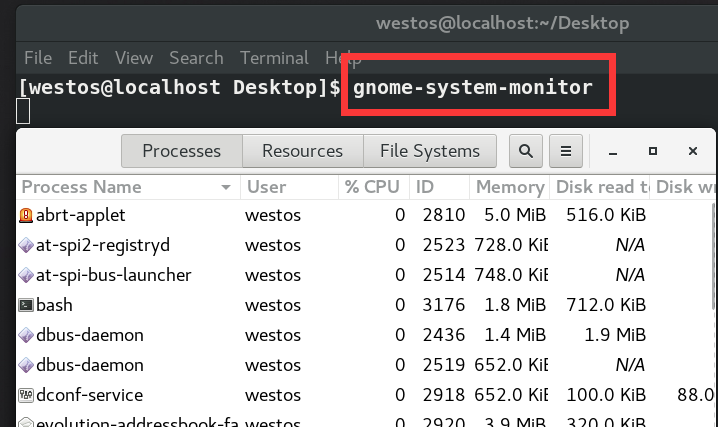Click the terminal cursor block
This screenshot has height=427, width=718.
[23, 111]
